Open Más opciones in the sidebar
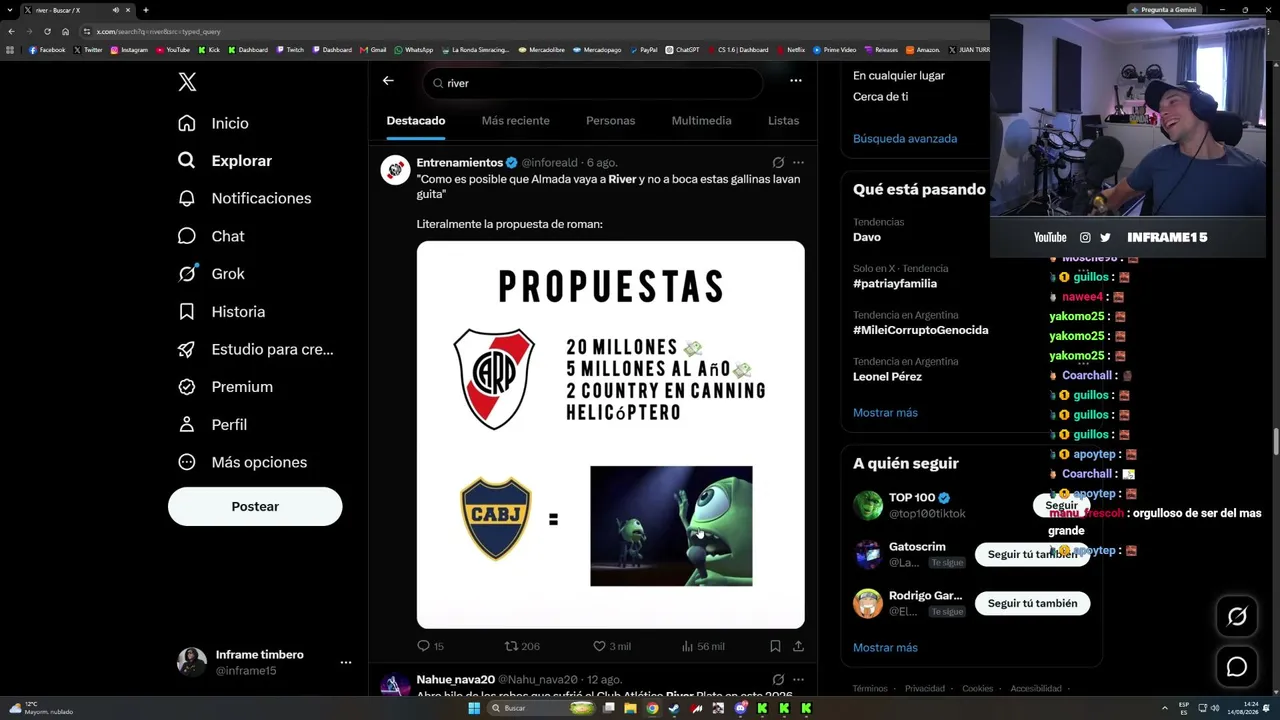 (x=242, y=462)
